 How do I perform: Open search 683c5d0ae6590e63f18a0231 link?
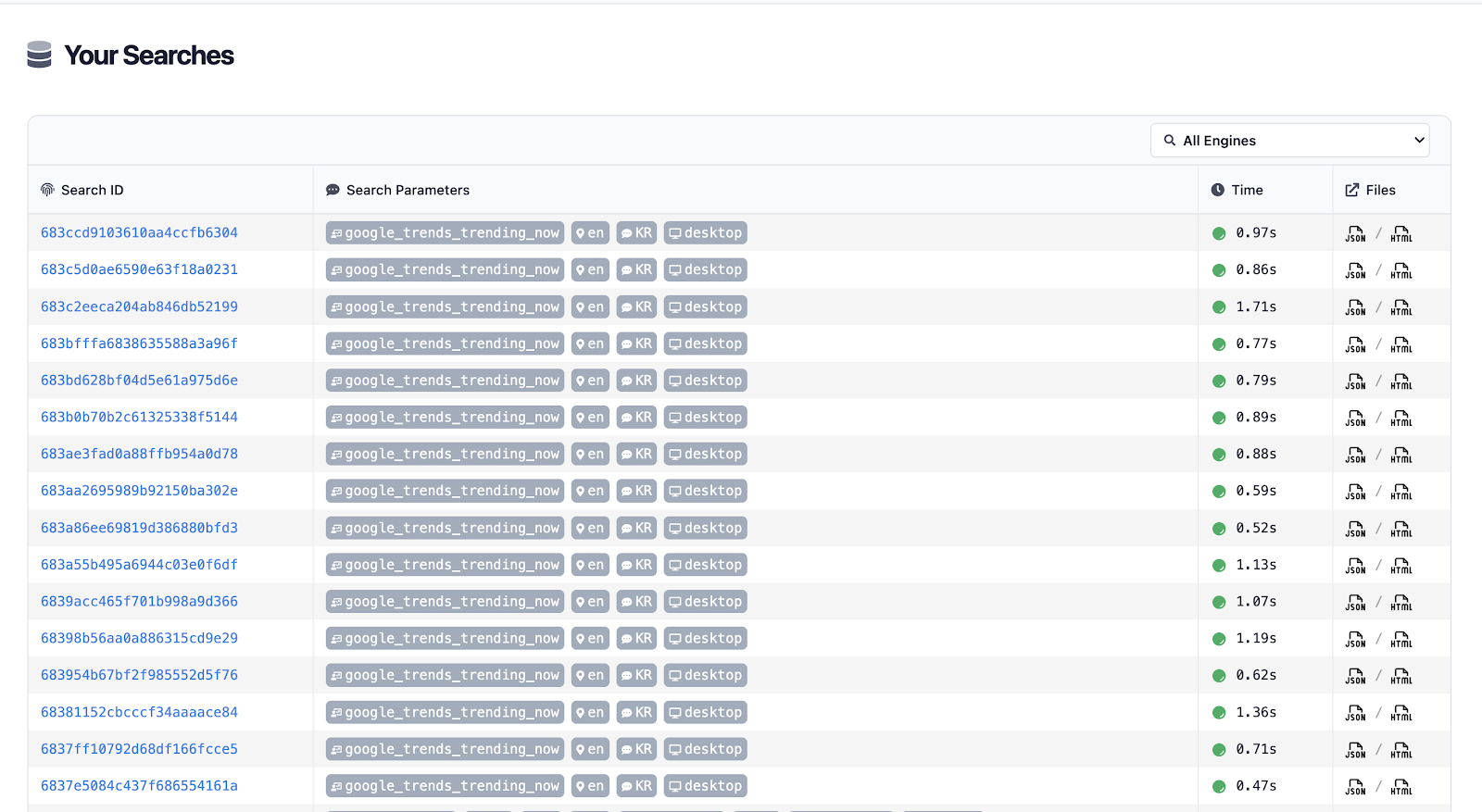click(x=139, y=269)
